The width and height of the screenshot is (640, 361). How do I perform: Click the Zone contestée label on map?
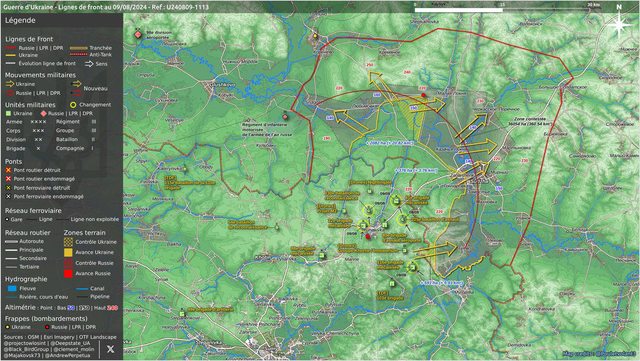point(530,118)
